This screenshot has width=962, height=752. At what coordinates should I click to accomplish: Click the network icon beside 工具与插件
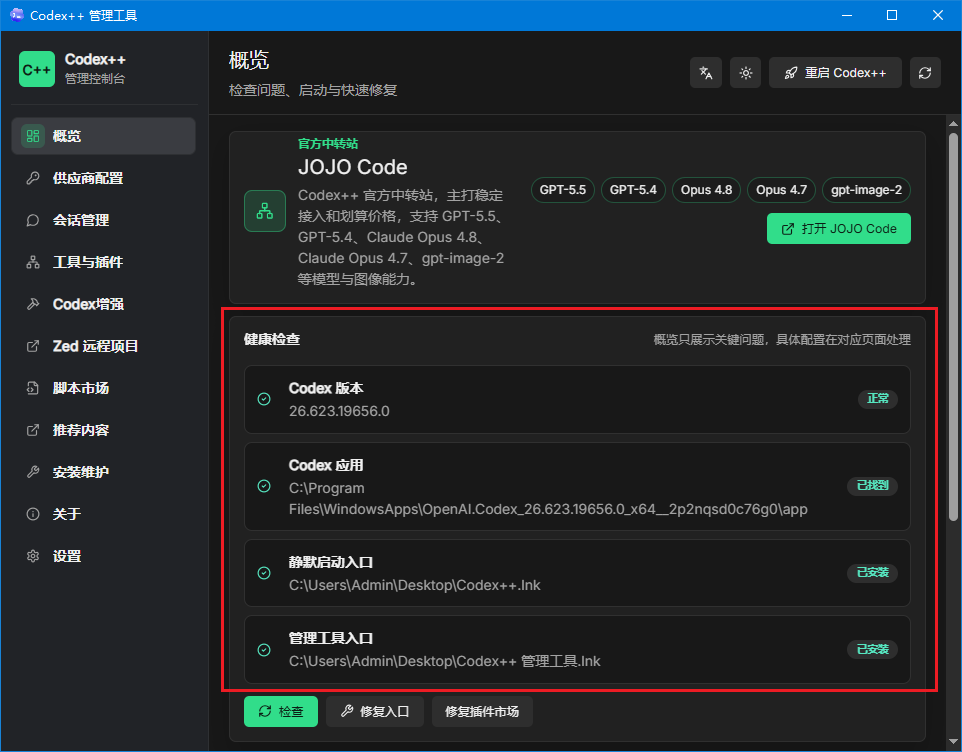point(33,262)
